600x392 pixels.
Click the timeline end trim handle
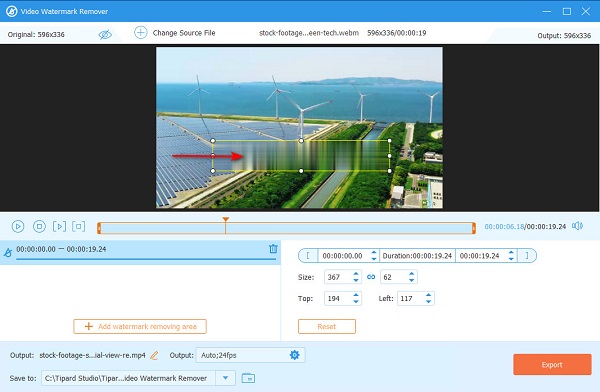click(x=474, y=228)
